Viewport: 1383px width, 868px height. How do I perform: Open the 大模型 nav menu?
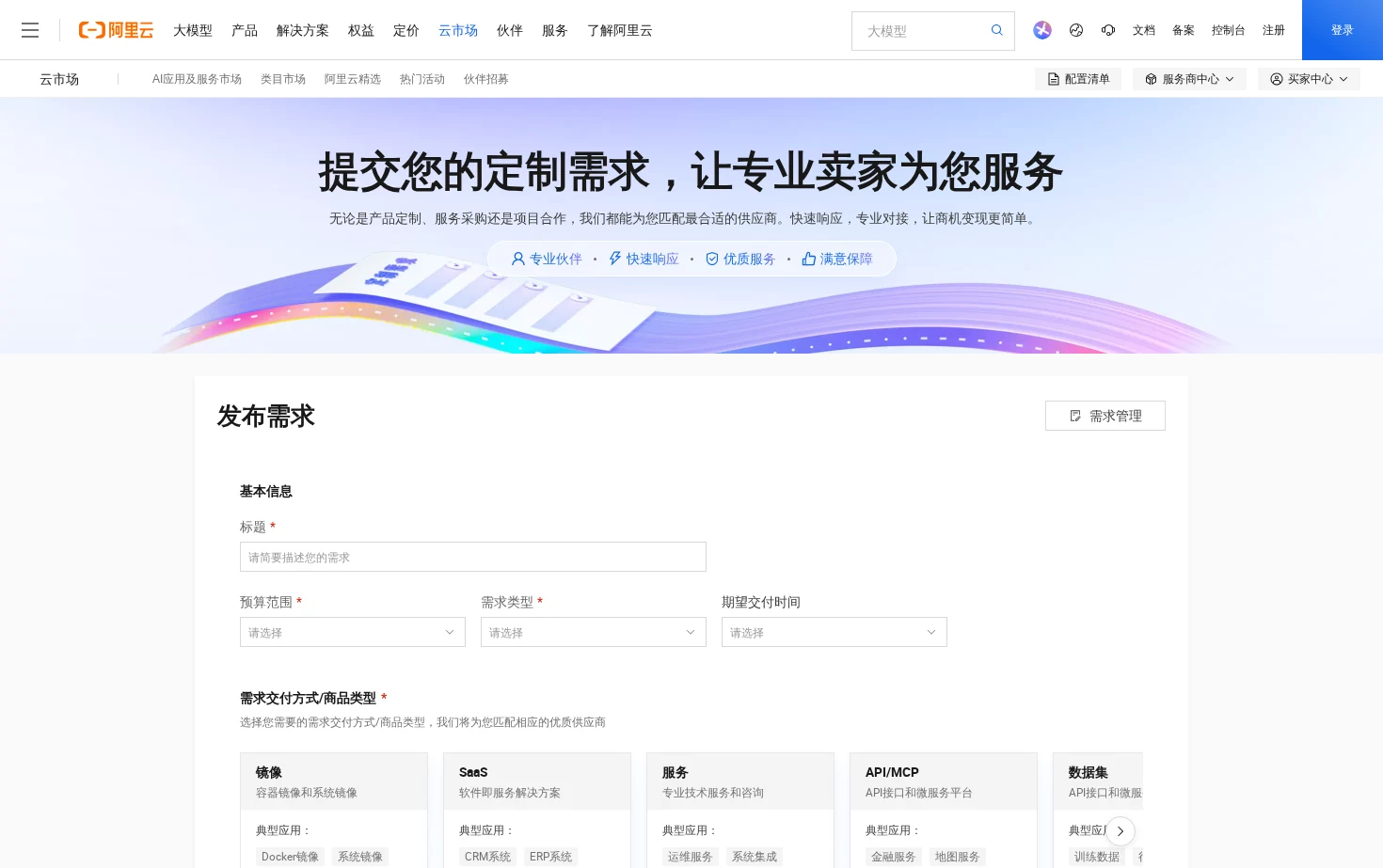tap(193, 30)
